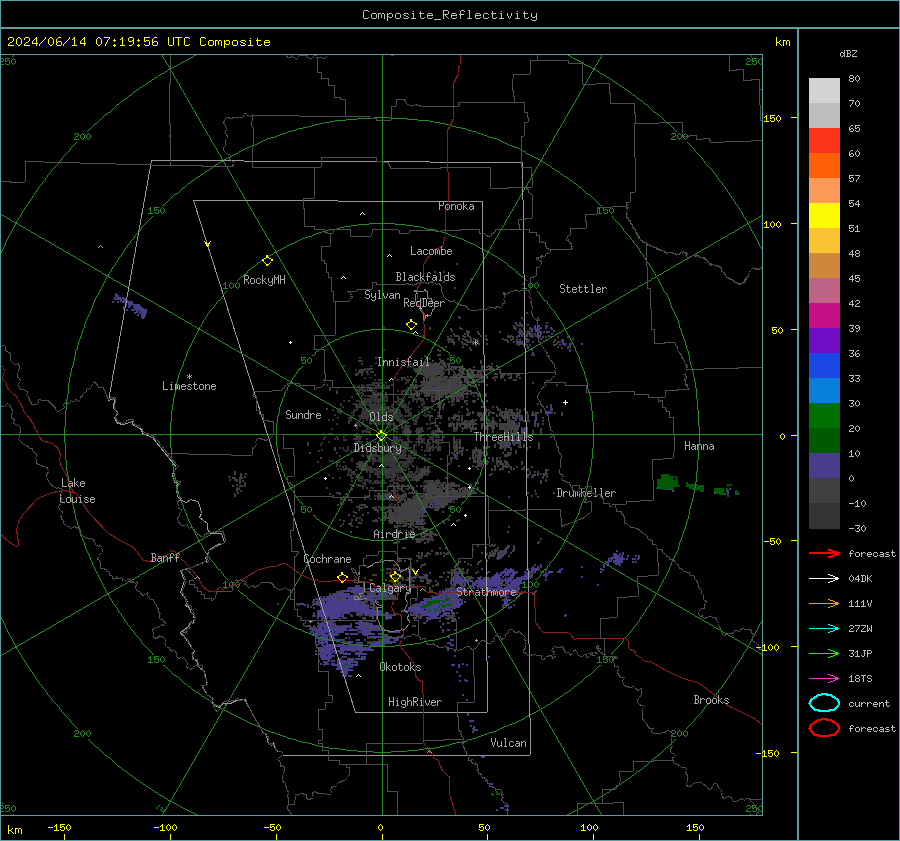Click the Didsbury city label
The image size is (900, 841).
pos(378,448)
